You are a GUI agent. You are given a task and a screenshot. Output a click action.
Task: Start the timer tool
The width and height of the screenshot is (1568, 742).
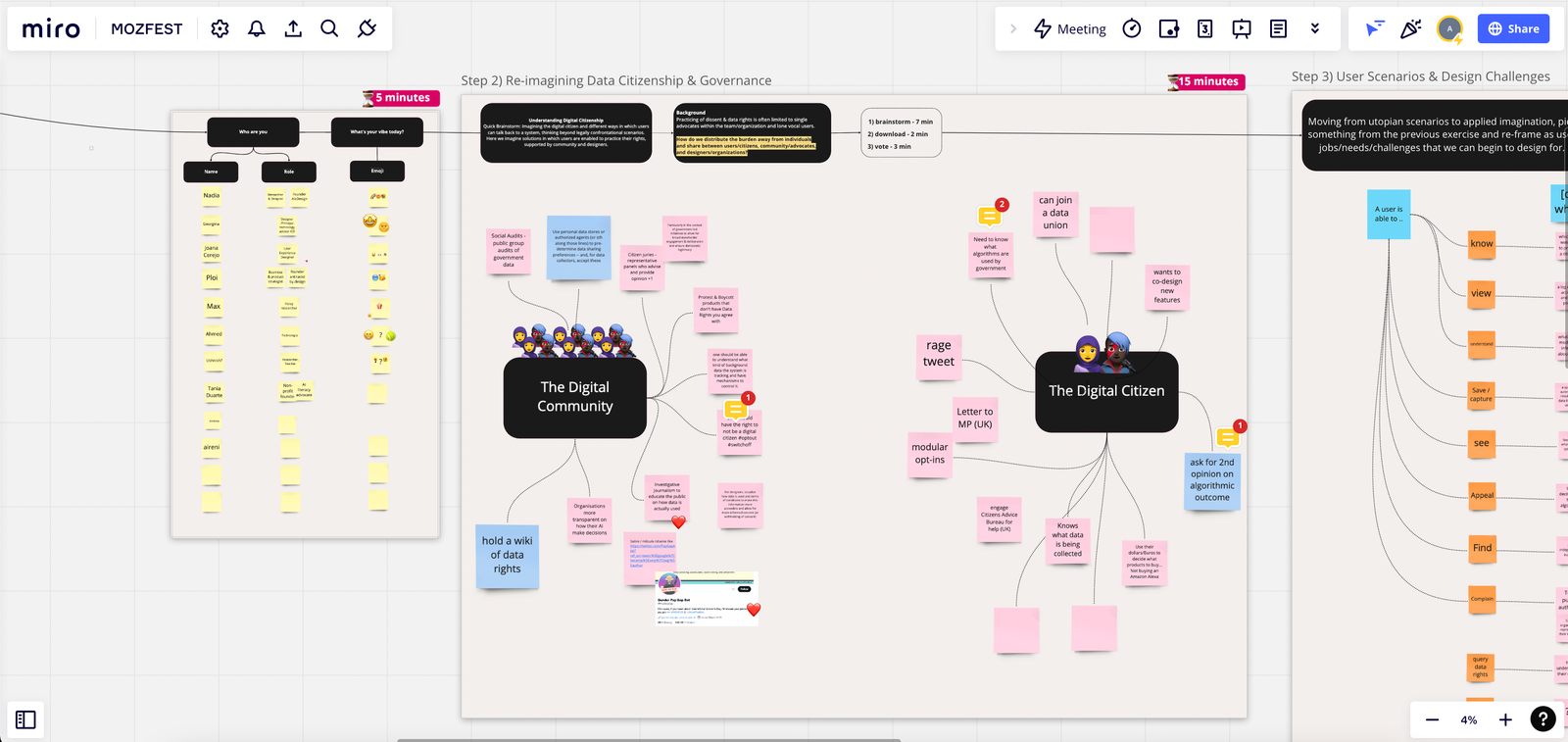(x=1132, y=29)
